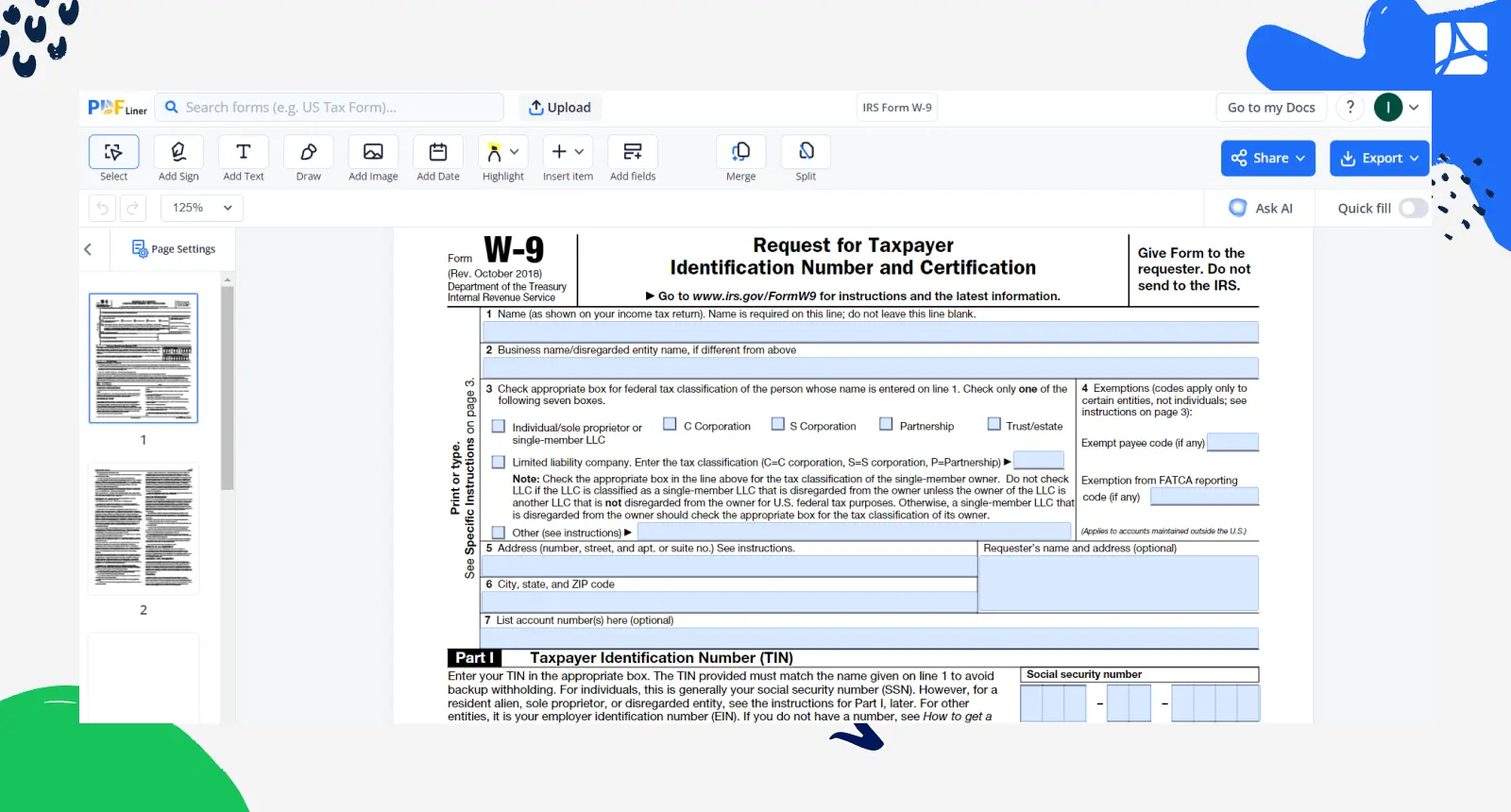Select page 1 thumbnail
This screenshot has width=1511, height=812.
pyautogui.click(x=144, y=358)
